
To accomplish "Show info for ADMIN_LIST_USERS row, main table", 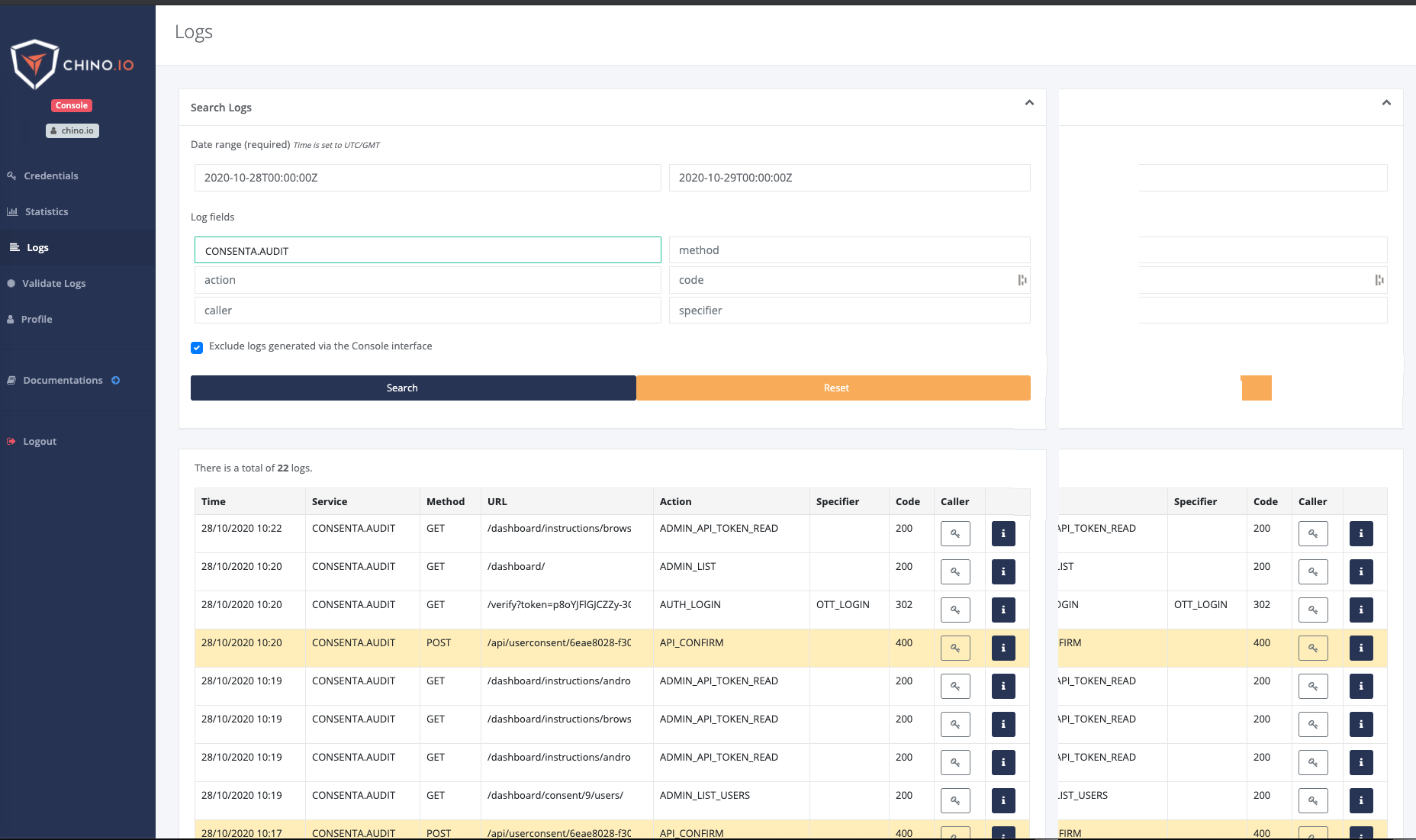I will point(1003,800).
